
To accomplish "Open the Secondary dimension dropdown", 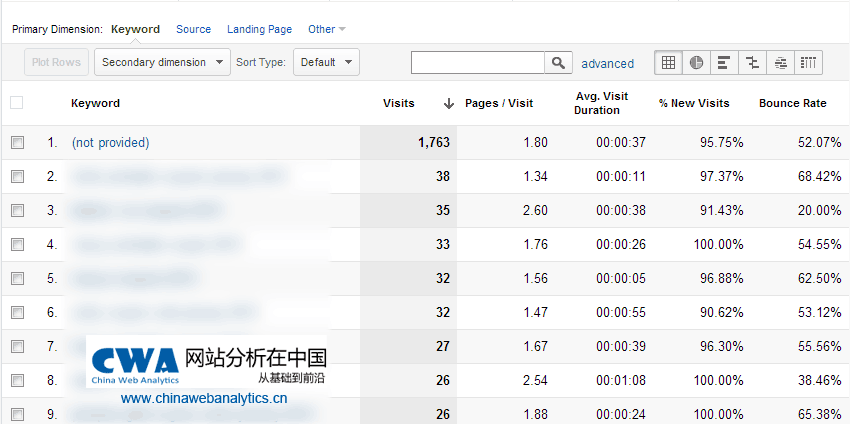I will [162, 62].
